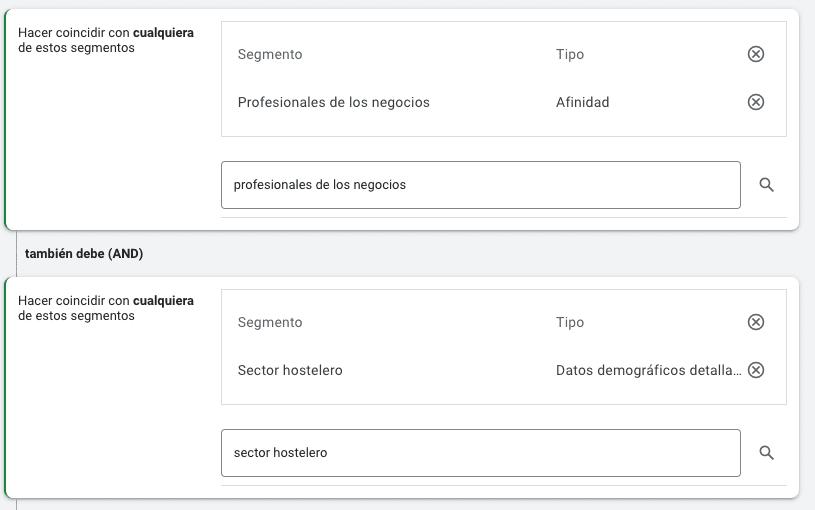Click the Segmento column header in first group
Viewport: 815px width, 510px height.
coord(270,55)
